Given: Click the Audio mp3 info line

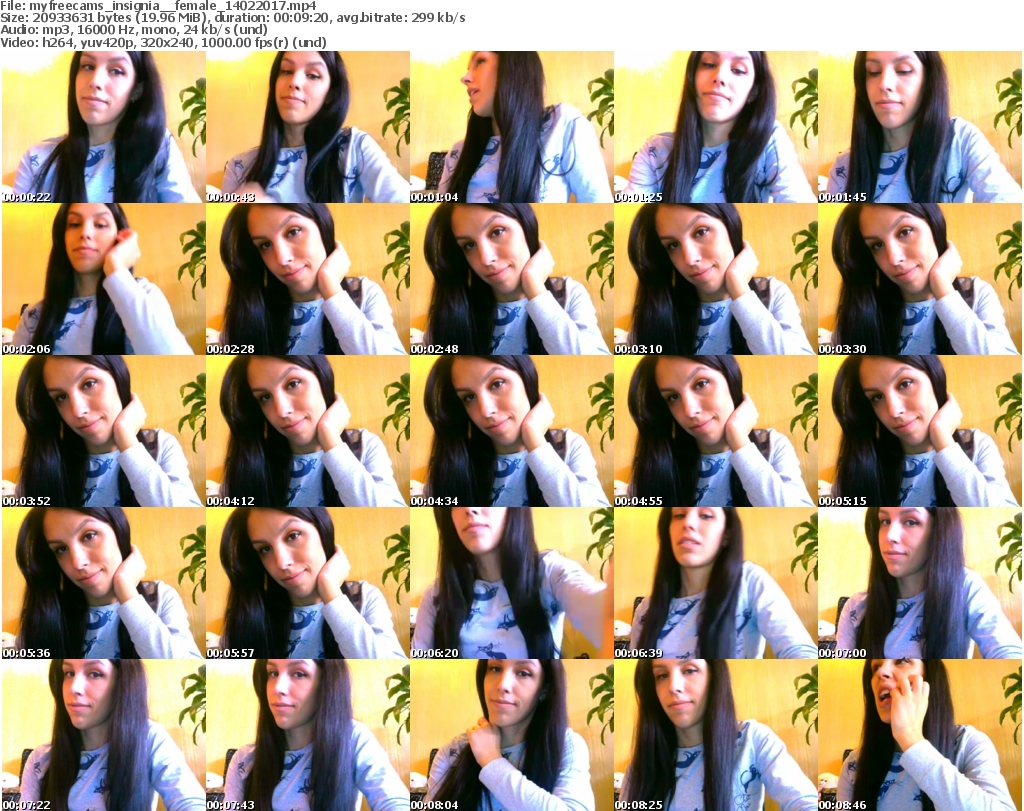Looking at the screenshot, I should click(x=134, y=30).
